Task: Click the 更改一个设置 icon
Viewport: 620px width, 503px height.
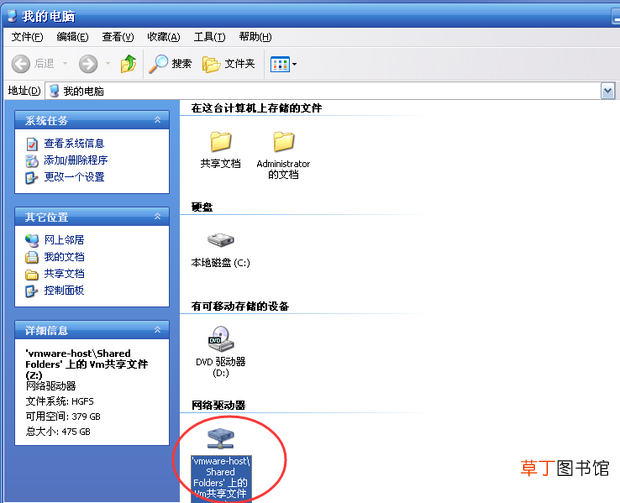Action: tap(32, 178)
